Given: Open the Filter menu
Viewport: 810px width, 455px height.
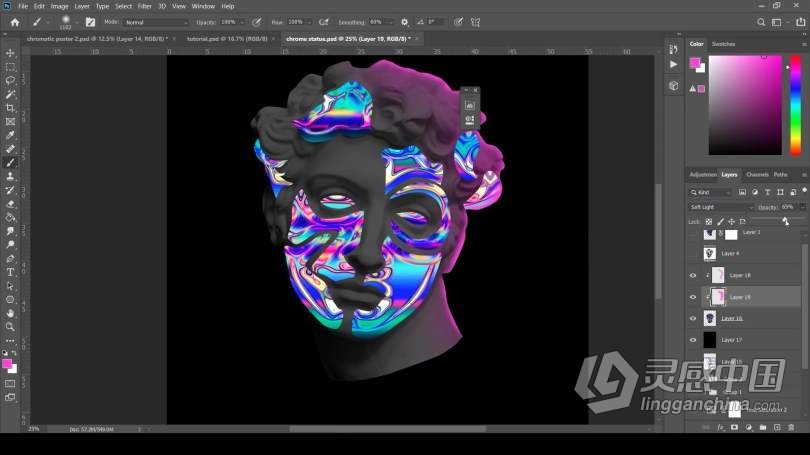Looking at the screenshot, I should (145, 6).
